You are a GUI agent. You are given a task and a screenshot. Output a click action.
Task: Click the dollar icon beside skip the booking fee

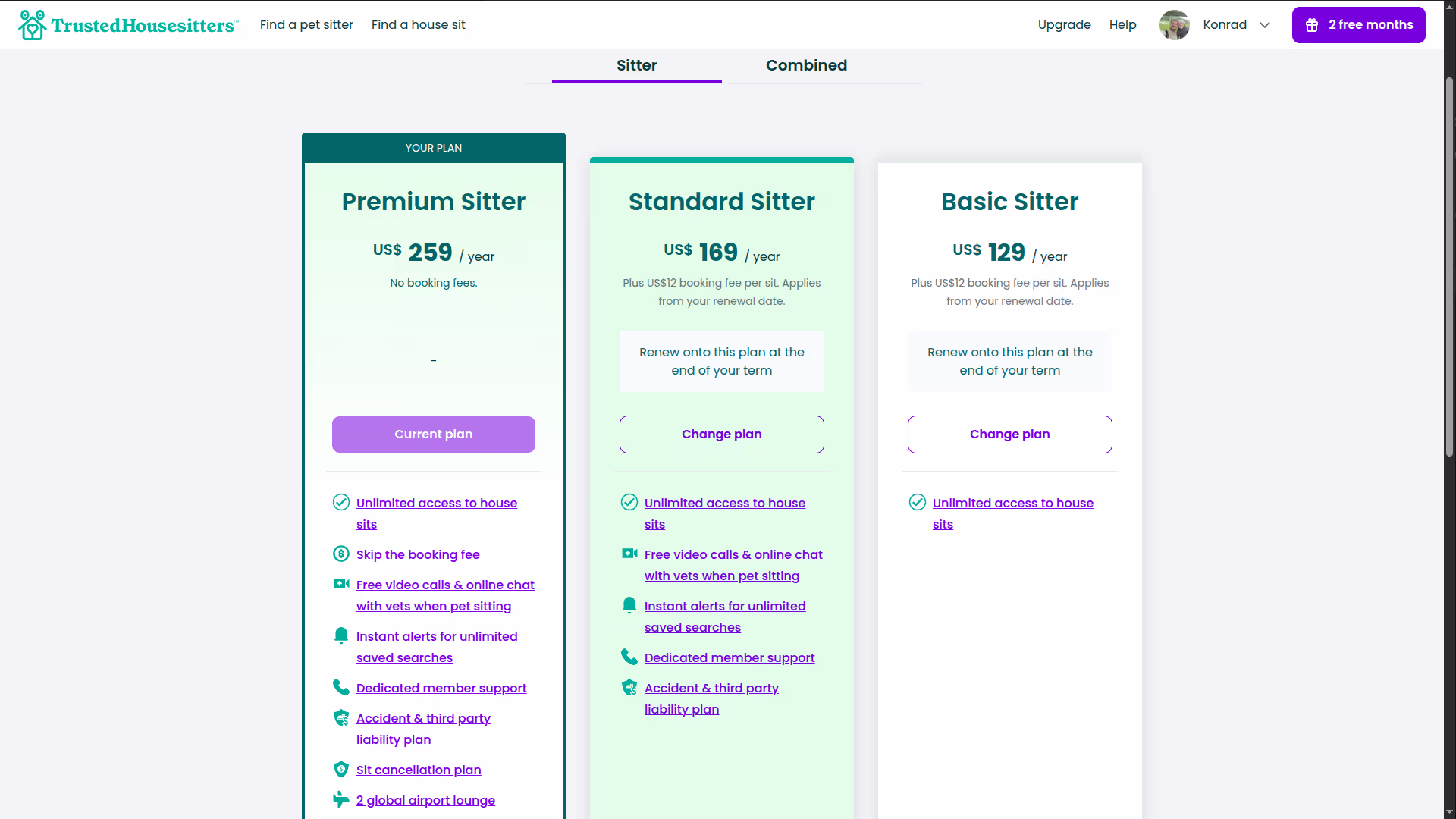point(340,554)
